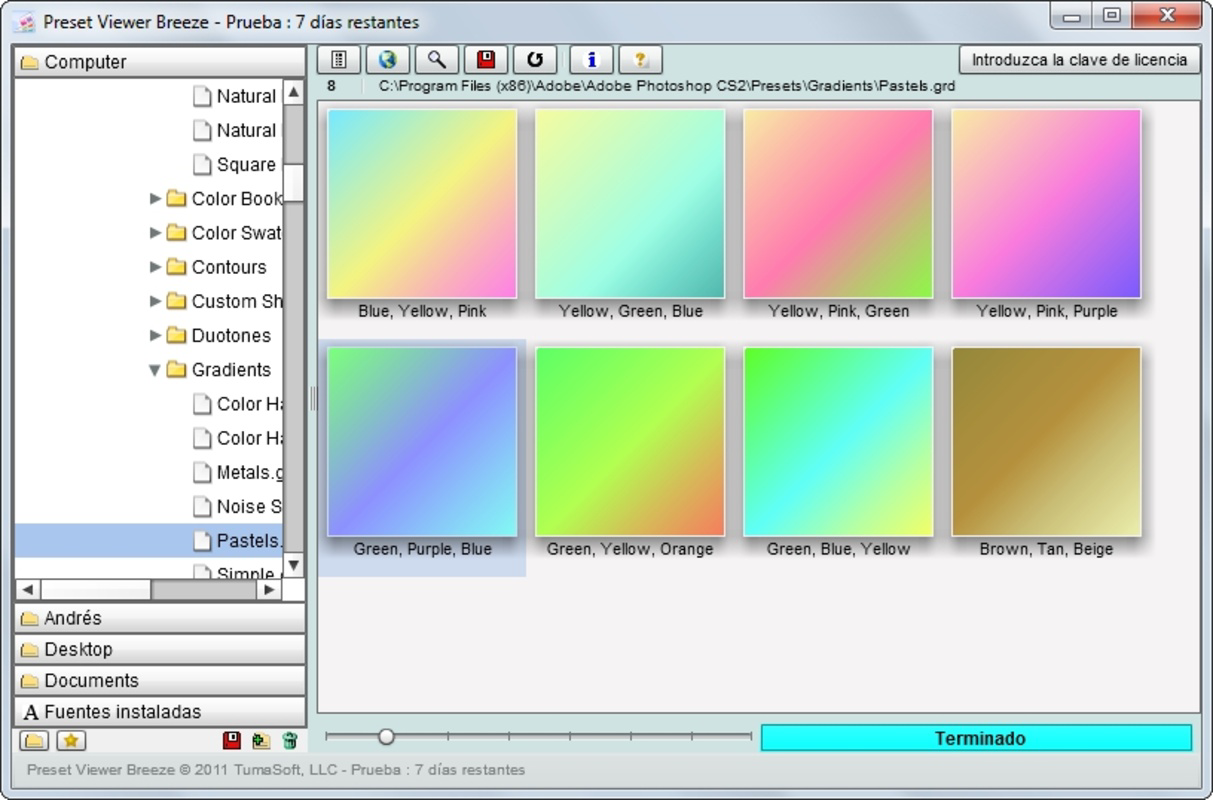
Task: Select the Yellow, Pink, Purple gradient
Action: point(1046,204)
